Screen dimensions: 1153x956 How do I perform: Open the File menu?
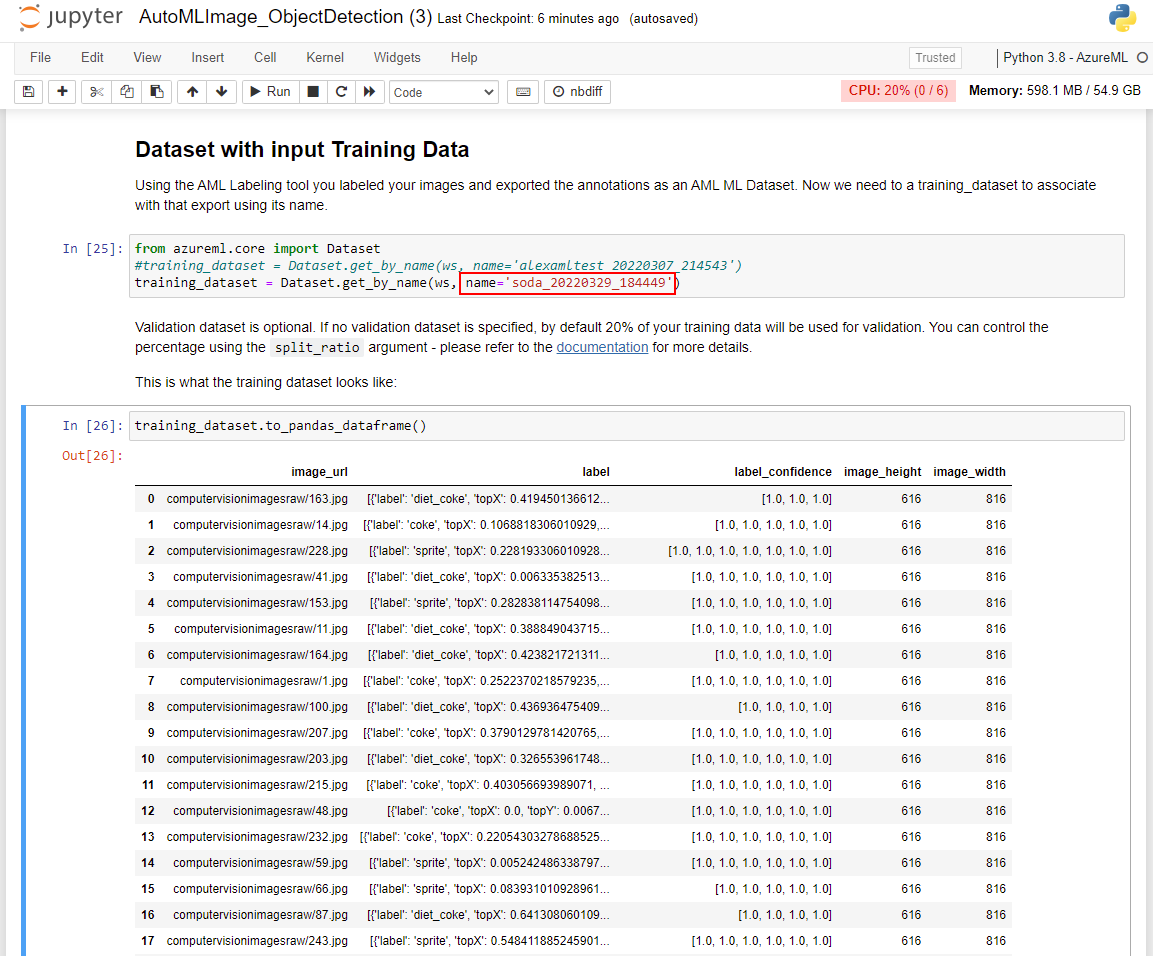(x=40, y=57)
